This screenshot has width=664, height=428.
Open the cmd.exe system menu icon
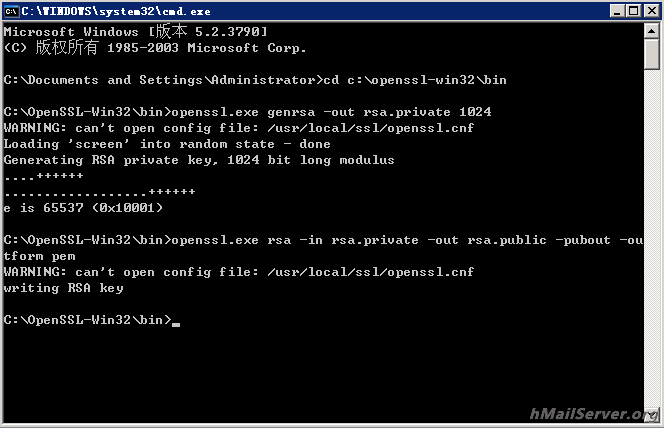12,11
